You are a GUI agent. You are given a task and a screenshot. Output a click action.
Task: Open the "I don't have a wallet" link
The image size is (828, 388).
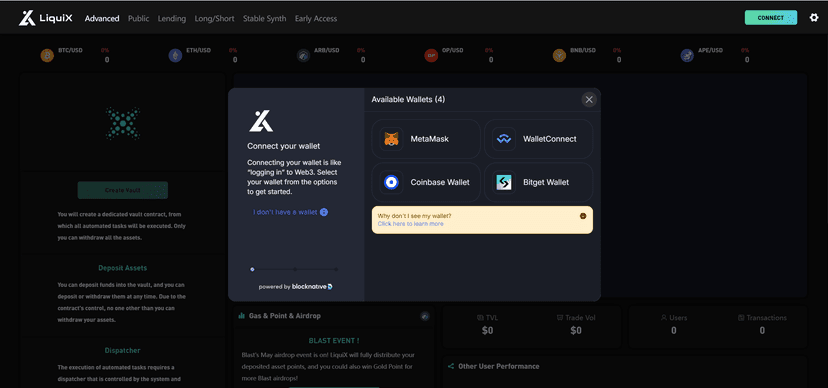(290, 212)
